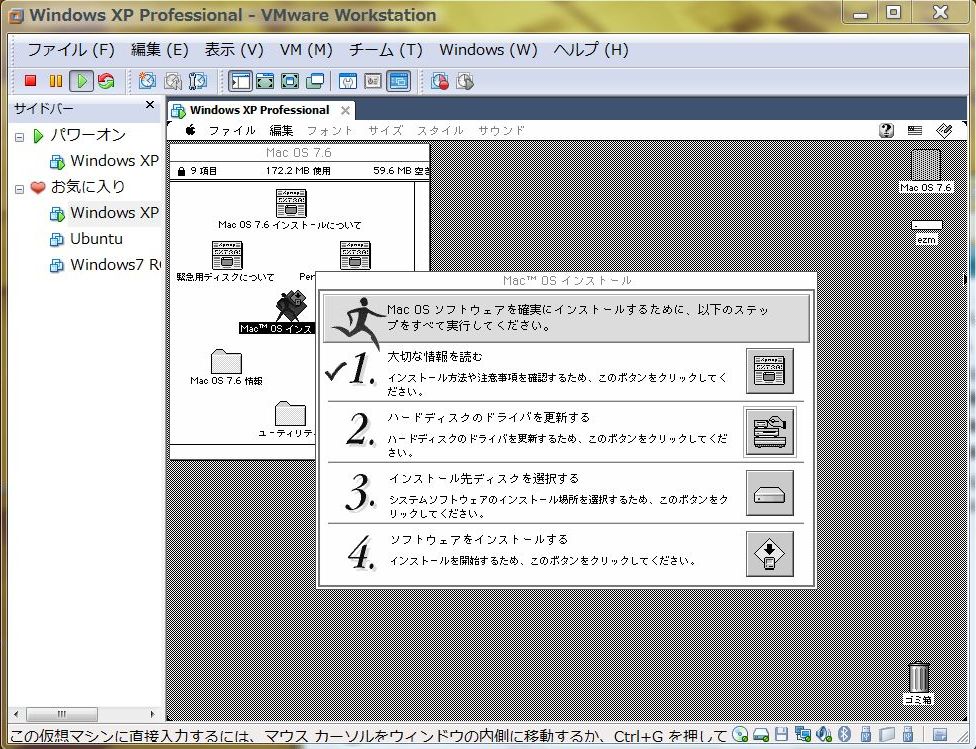Viewport: 976px width, 749px height.
Task: Click the appliance view toolbar icon
Action: click(x=373, y=81)
